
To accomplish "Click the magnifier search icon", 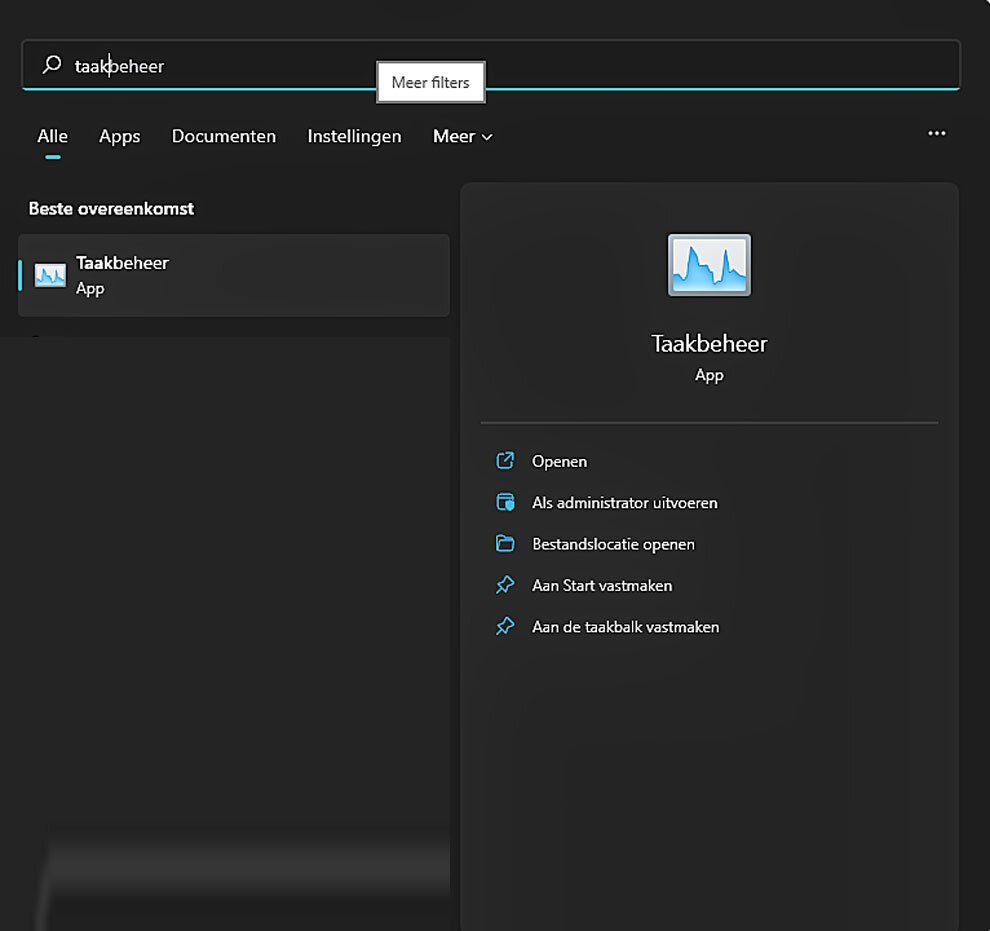I will click(x=52, y=64).
